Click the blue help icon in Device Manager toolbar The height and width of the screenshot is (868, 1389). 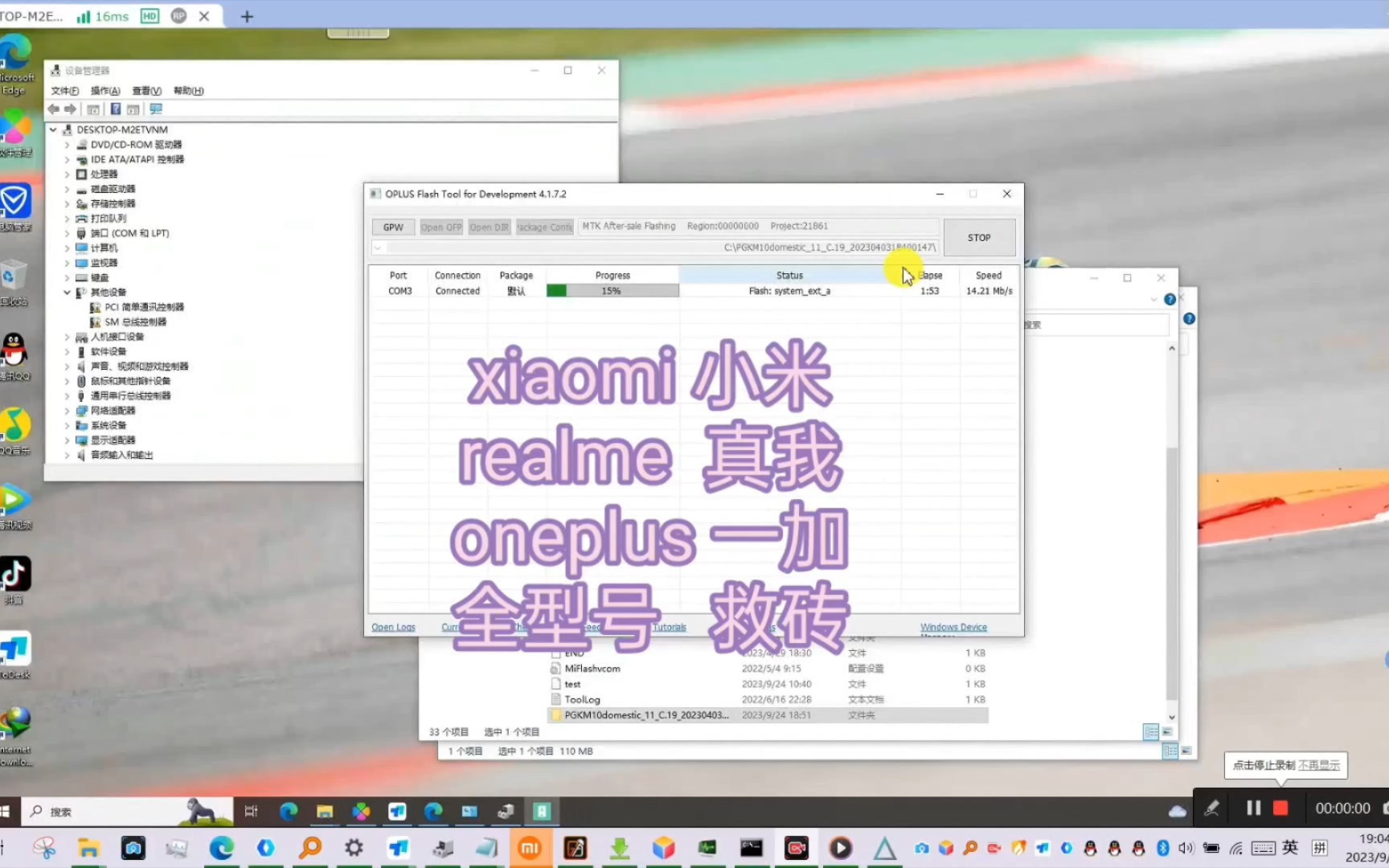[x=115, y=109]
